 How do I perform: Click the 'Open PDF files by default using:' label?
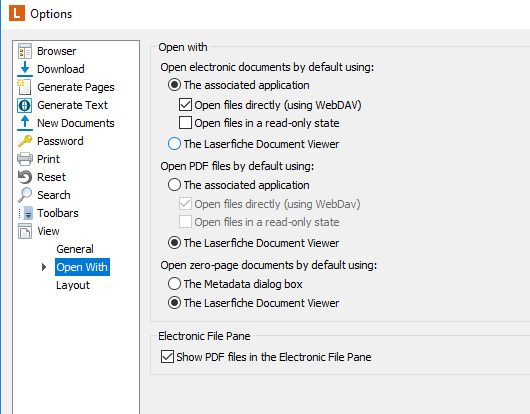click(237, 166)
